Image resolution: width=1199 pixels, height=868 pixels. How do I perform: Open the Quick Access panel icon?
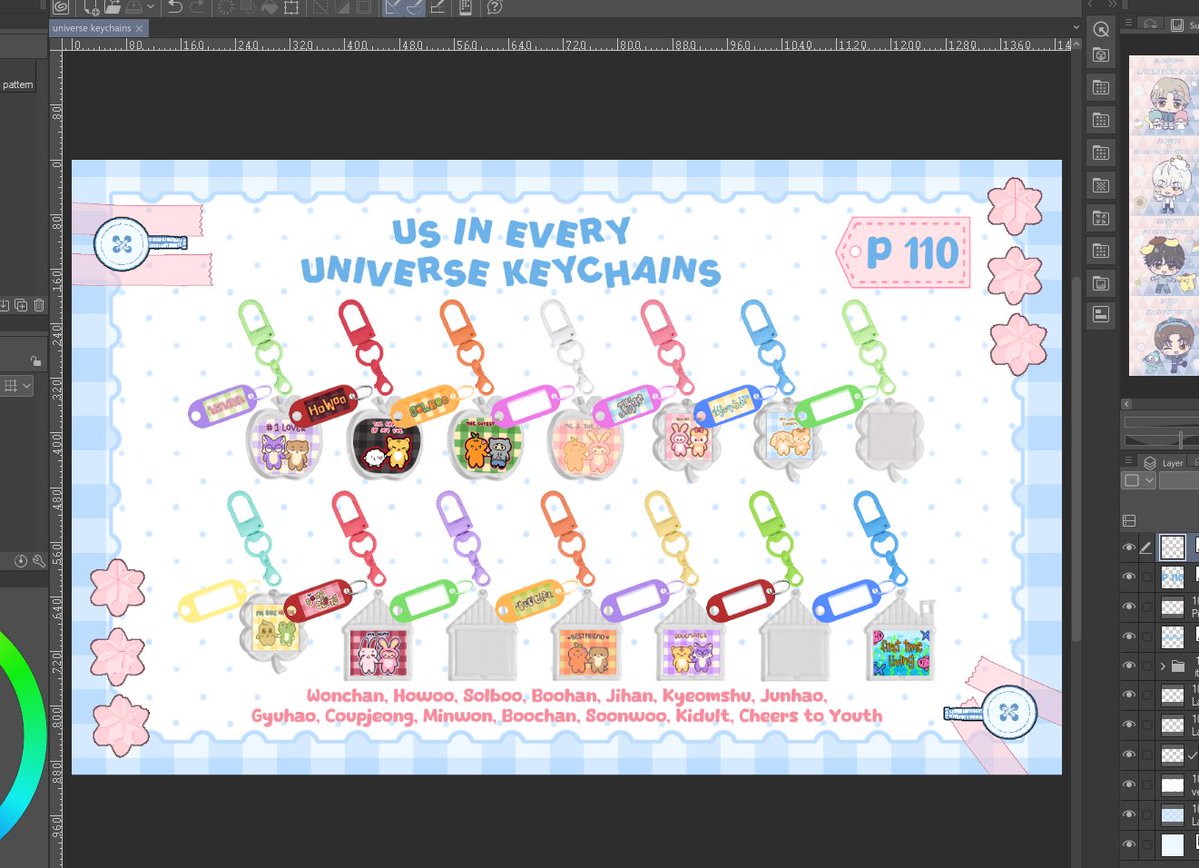click(x=1101, y=29)
